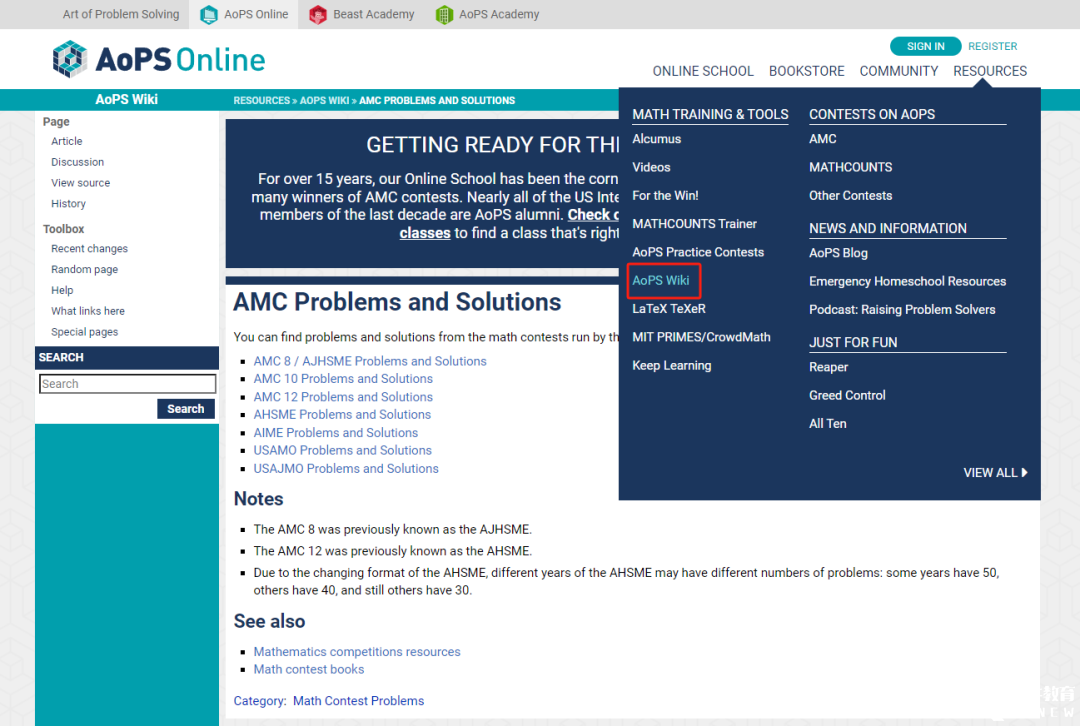Click the Beast Academy red icon
The image size is (1080, 726).
point(318,14)
